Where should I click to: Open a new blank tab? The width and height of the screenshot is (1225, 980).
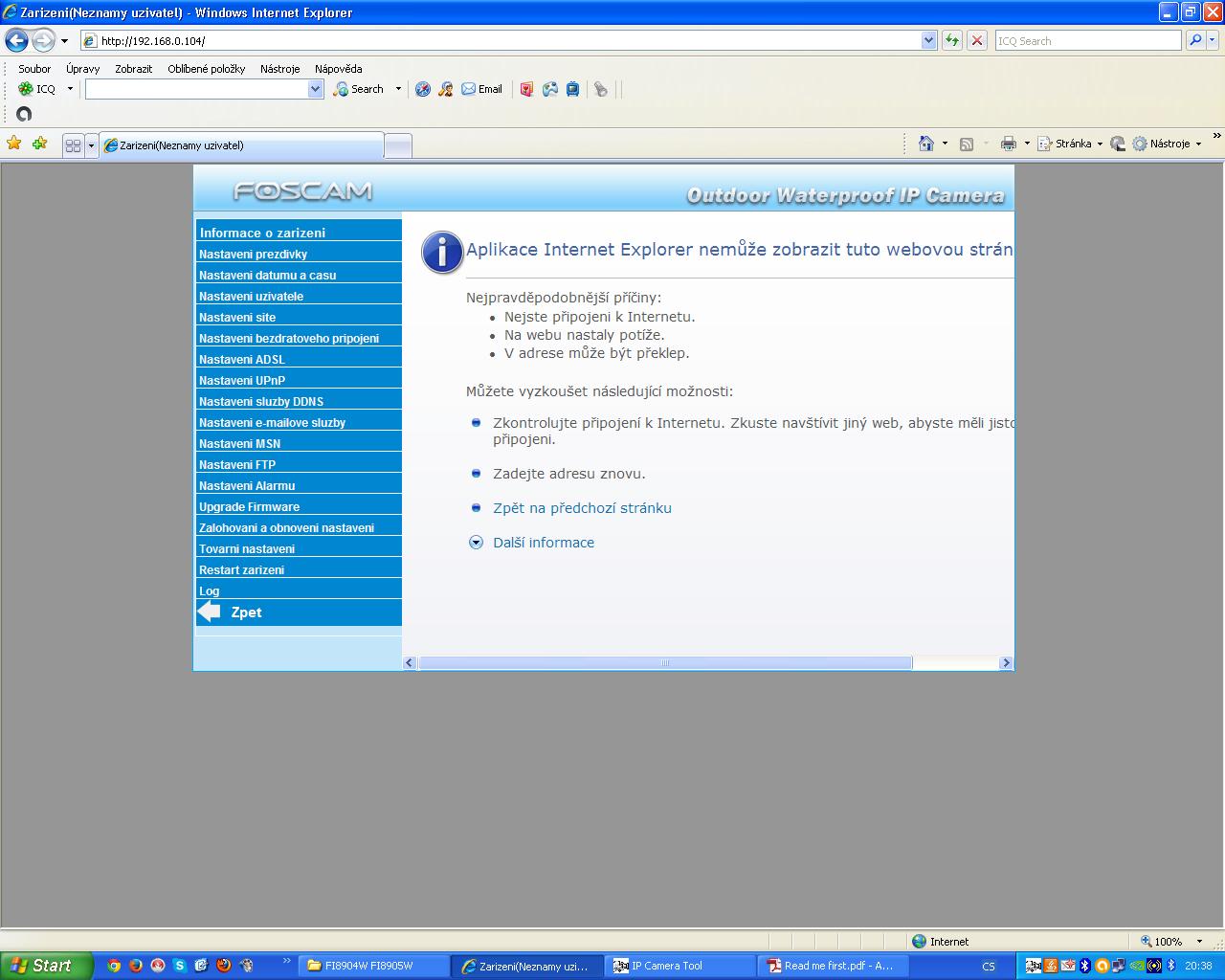click(398, 145)
